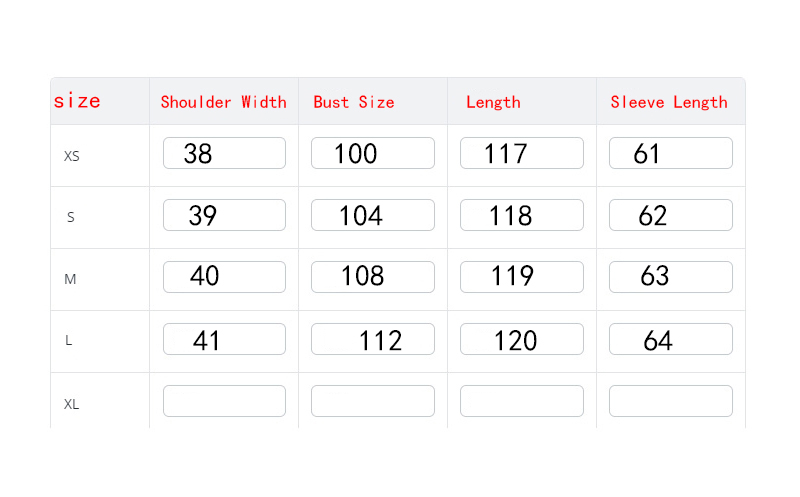Click the XS Length field showing 117

coord(522,153)
